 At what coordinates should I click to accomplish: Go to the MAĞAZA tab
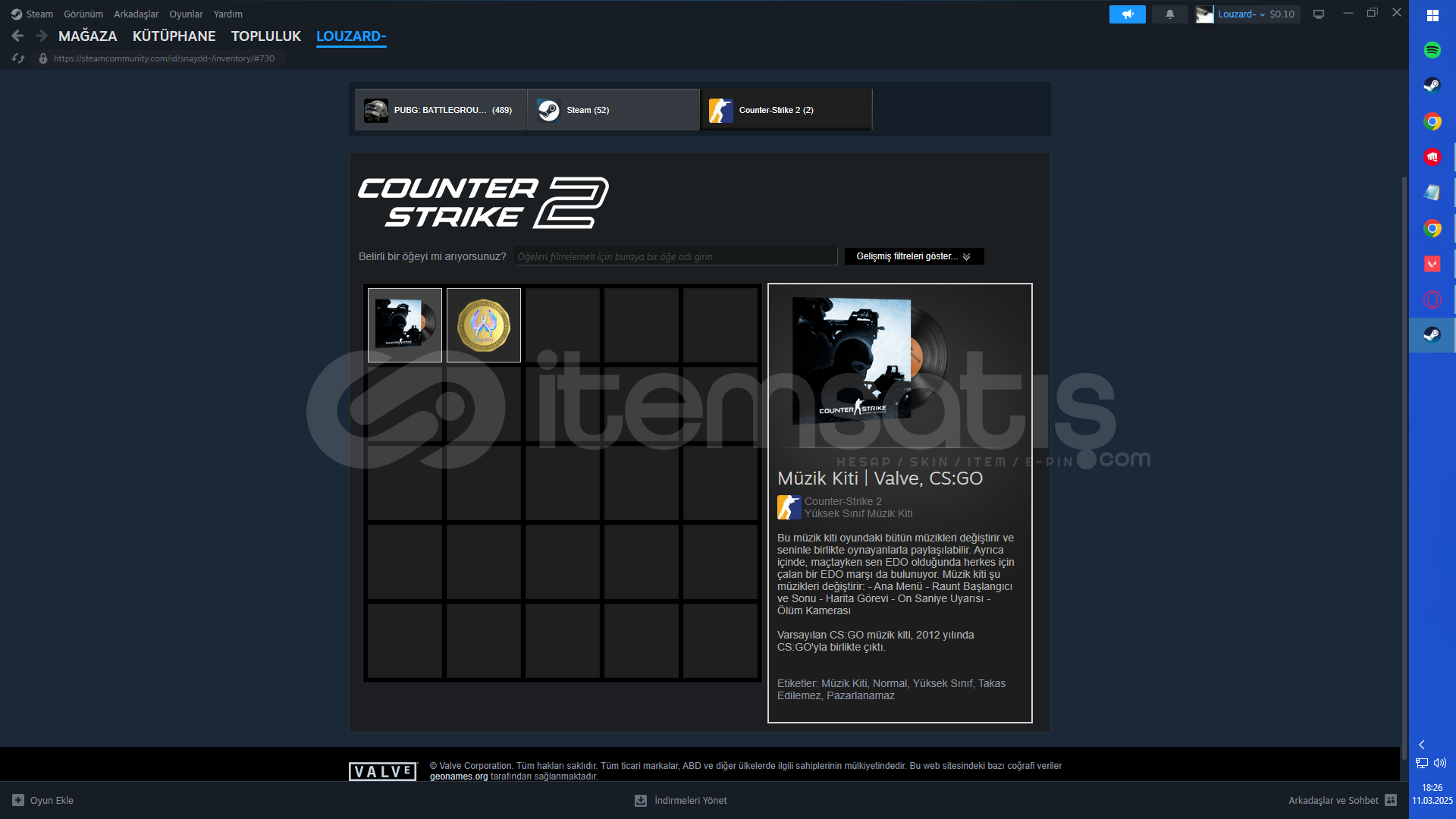coord(88,36)
